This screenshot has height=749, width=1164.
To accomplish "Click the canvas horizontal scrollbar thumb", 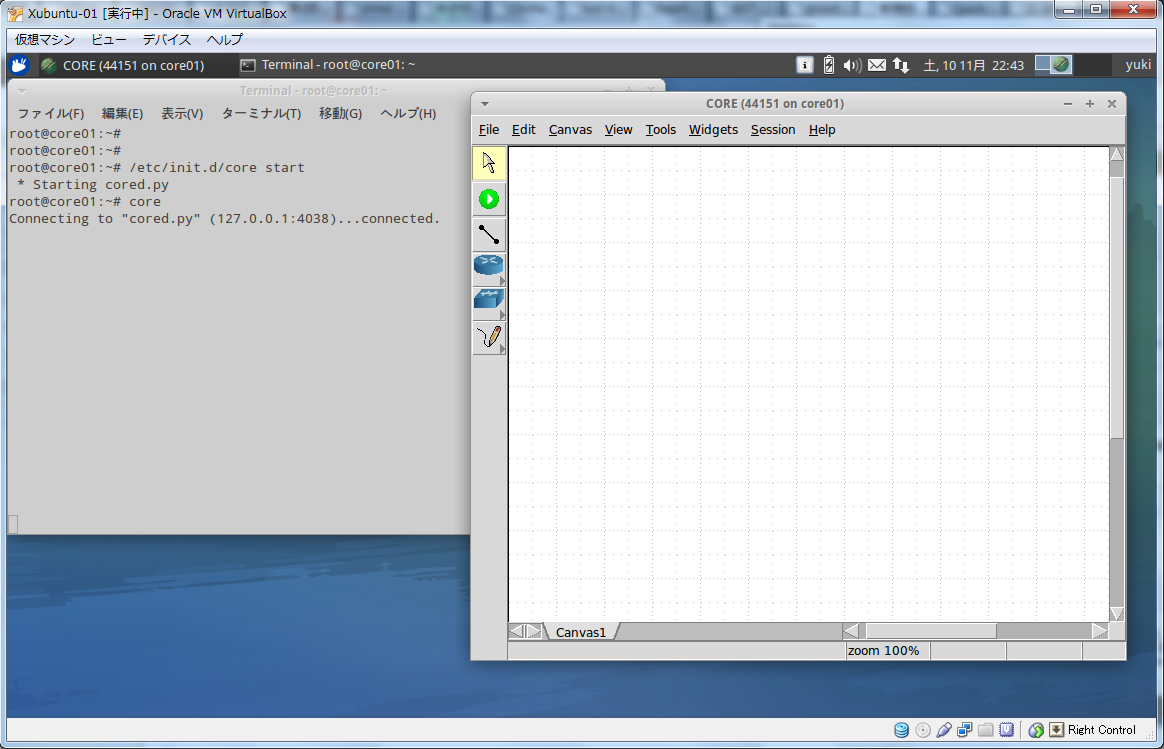I will point(930,631).
